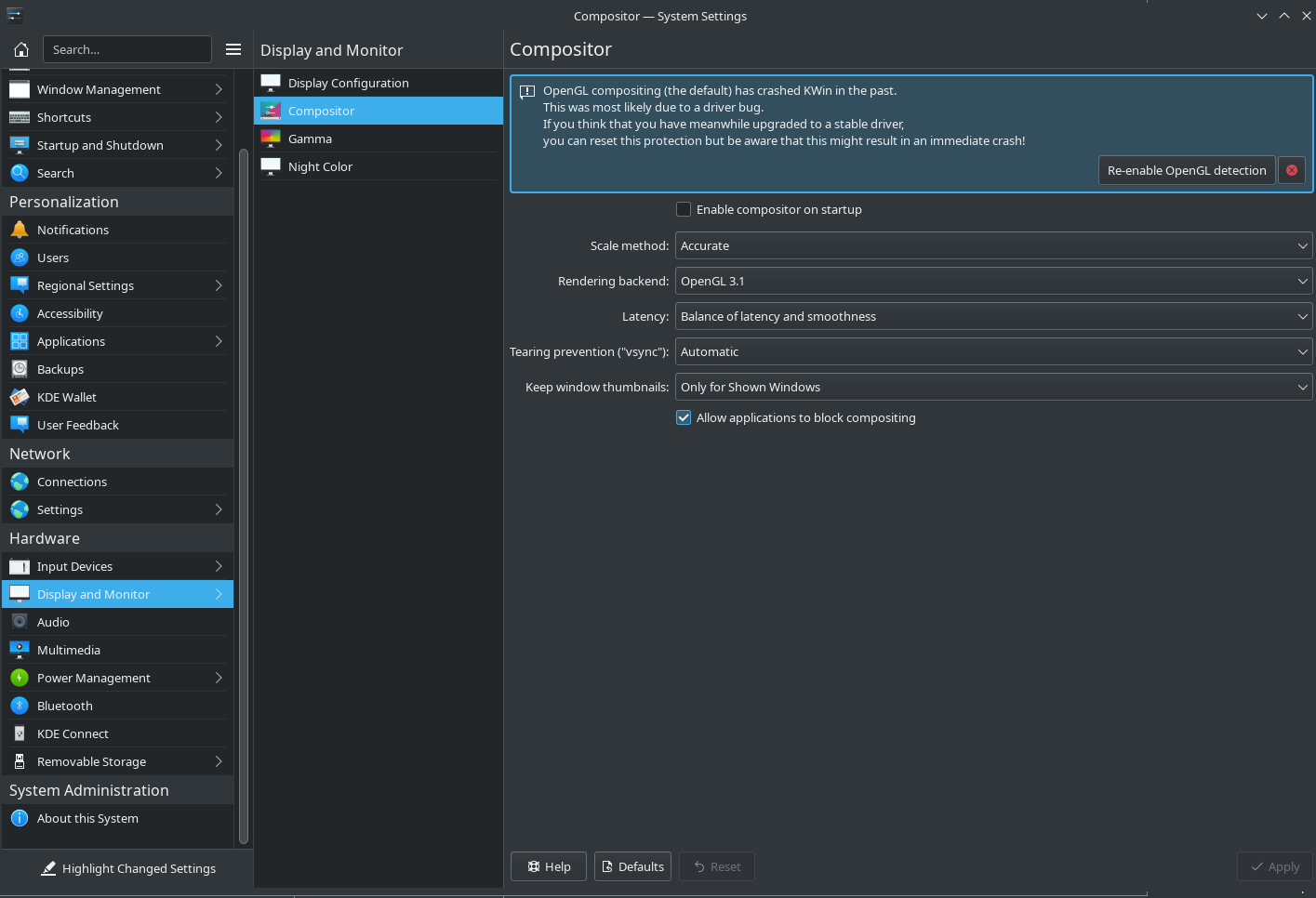Uncheck Allow applications to block compositing
The height and width of the screenshot is (898, 1316).
tap(684, 417)
